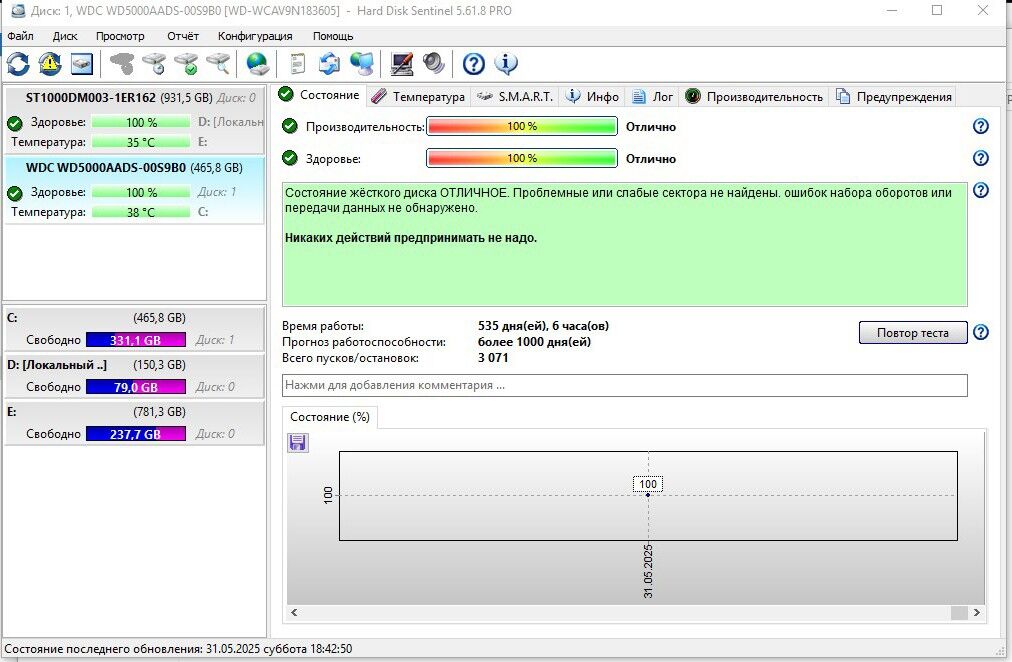Click help icon beside green status text box

coord(980,190)
